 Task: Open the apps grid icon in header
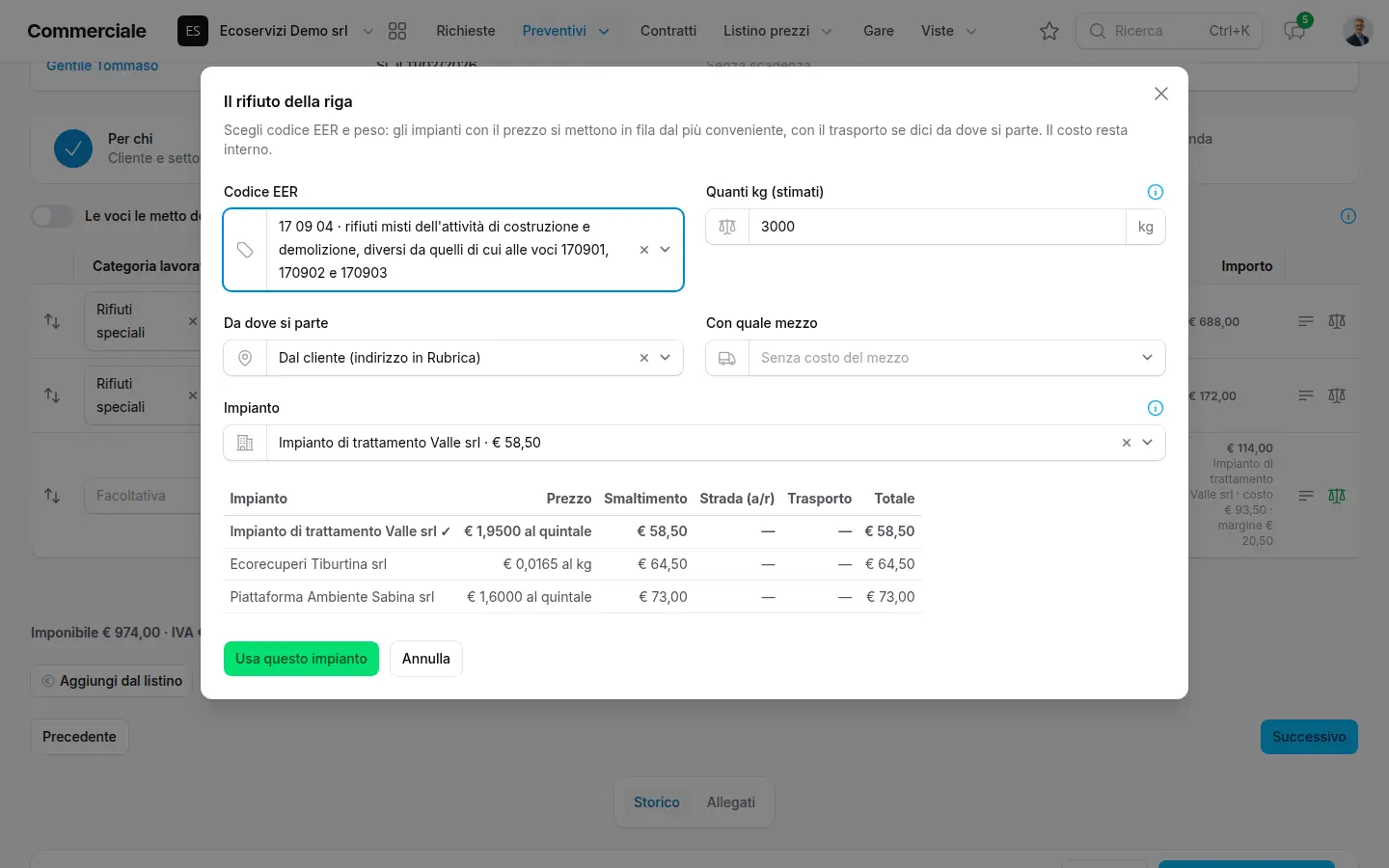coord(397,31)
